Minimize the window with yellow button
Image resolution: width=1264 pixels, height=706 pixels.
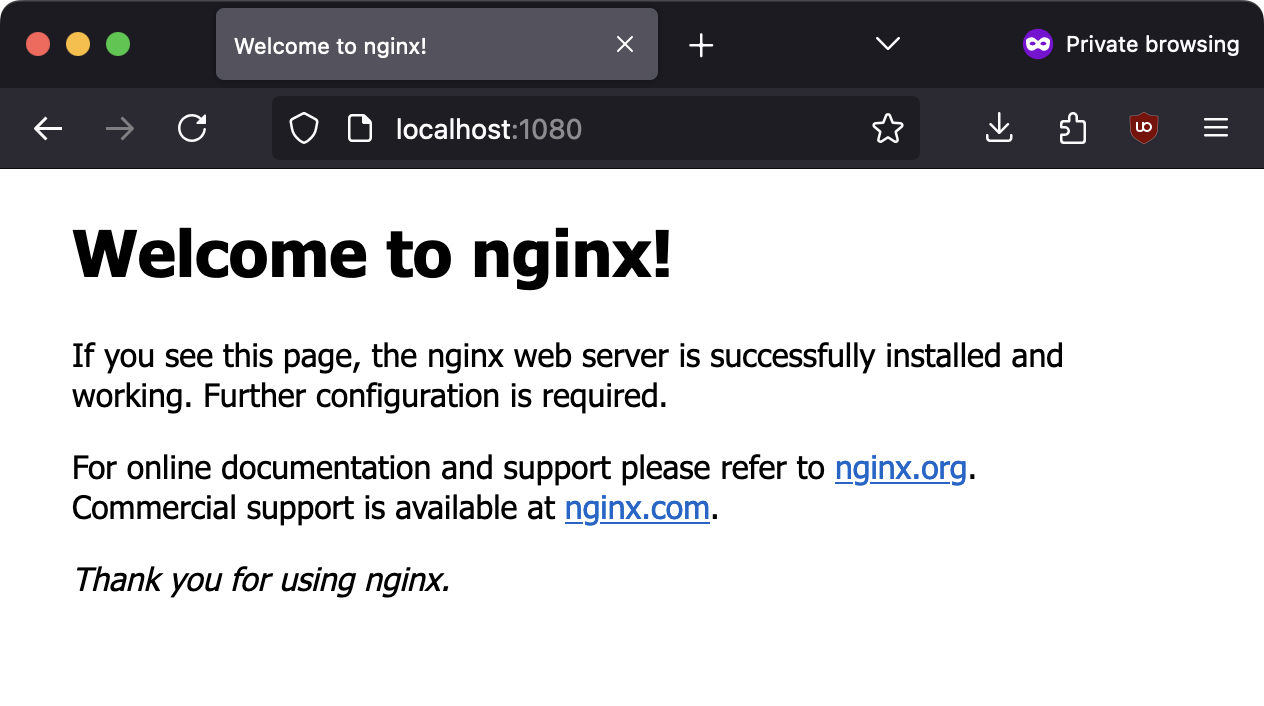coord(78,45)
